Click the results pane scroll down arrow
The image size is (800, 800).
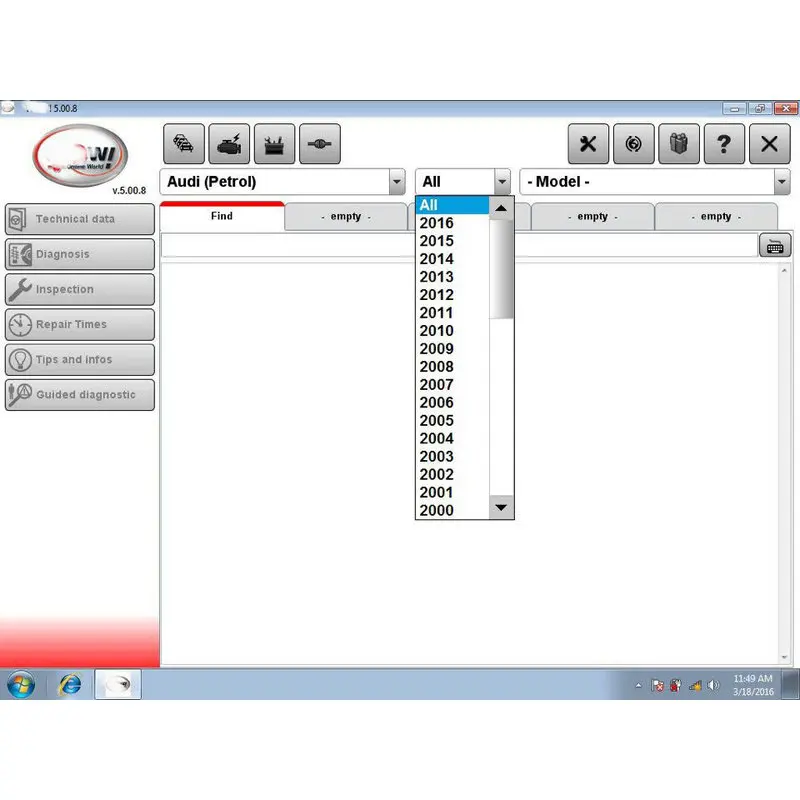tap(784, 658)
